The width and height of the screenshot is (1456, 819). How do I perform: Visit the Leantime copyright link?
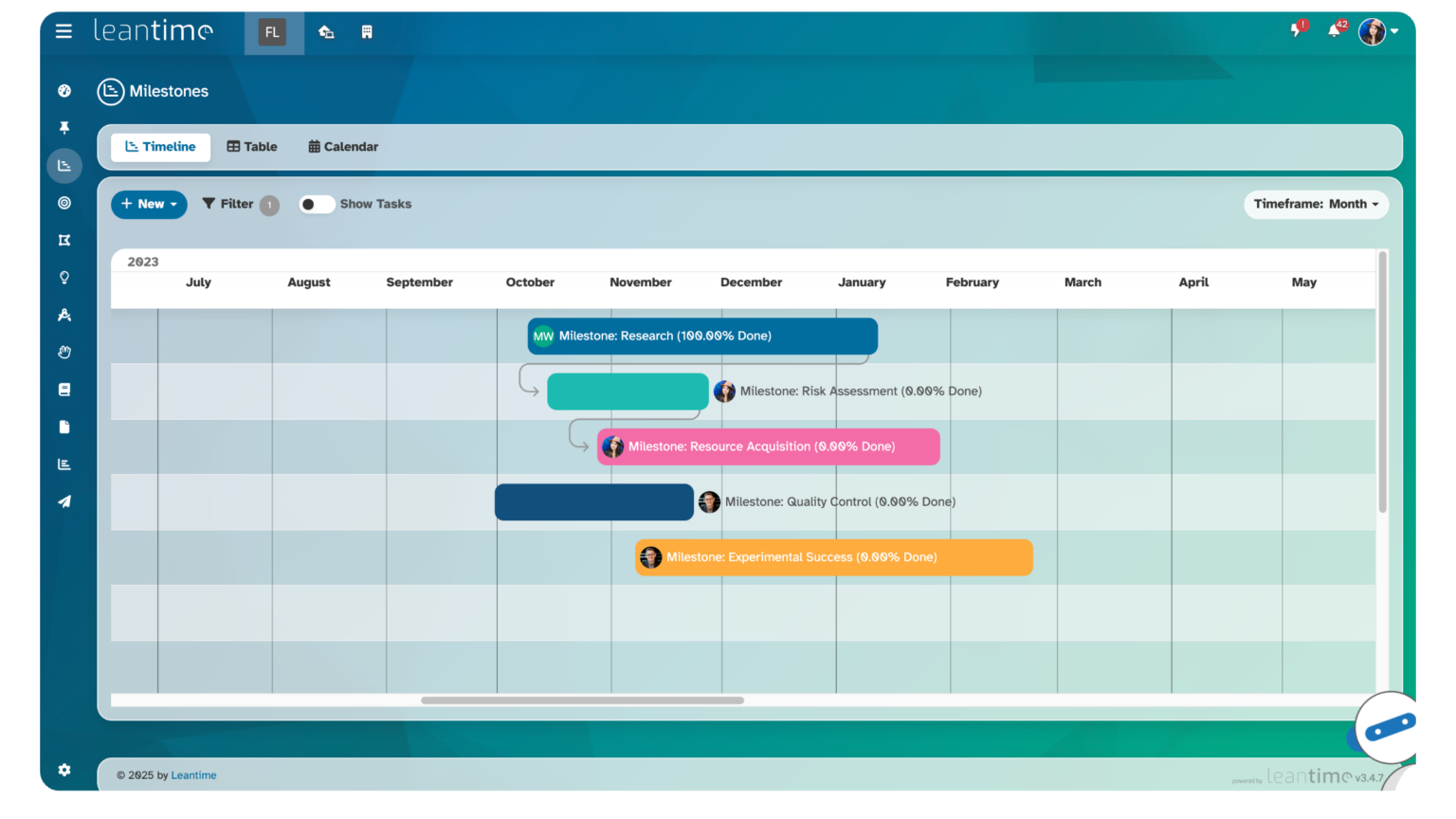tap(193, 774)
